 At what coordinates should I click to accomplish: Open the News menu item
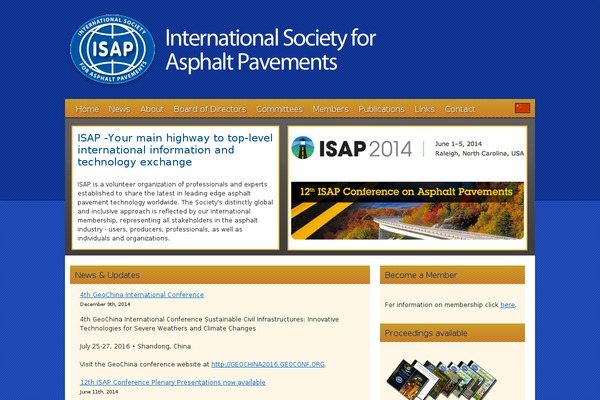point(119,109)
